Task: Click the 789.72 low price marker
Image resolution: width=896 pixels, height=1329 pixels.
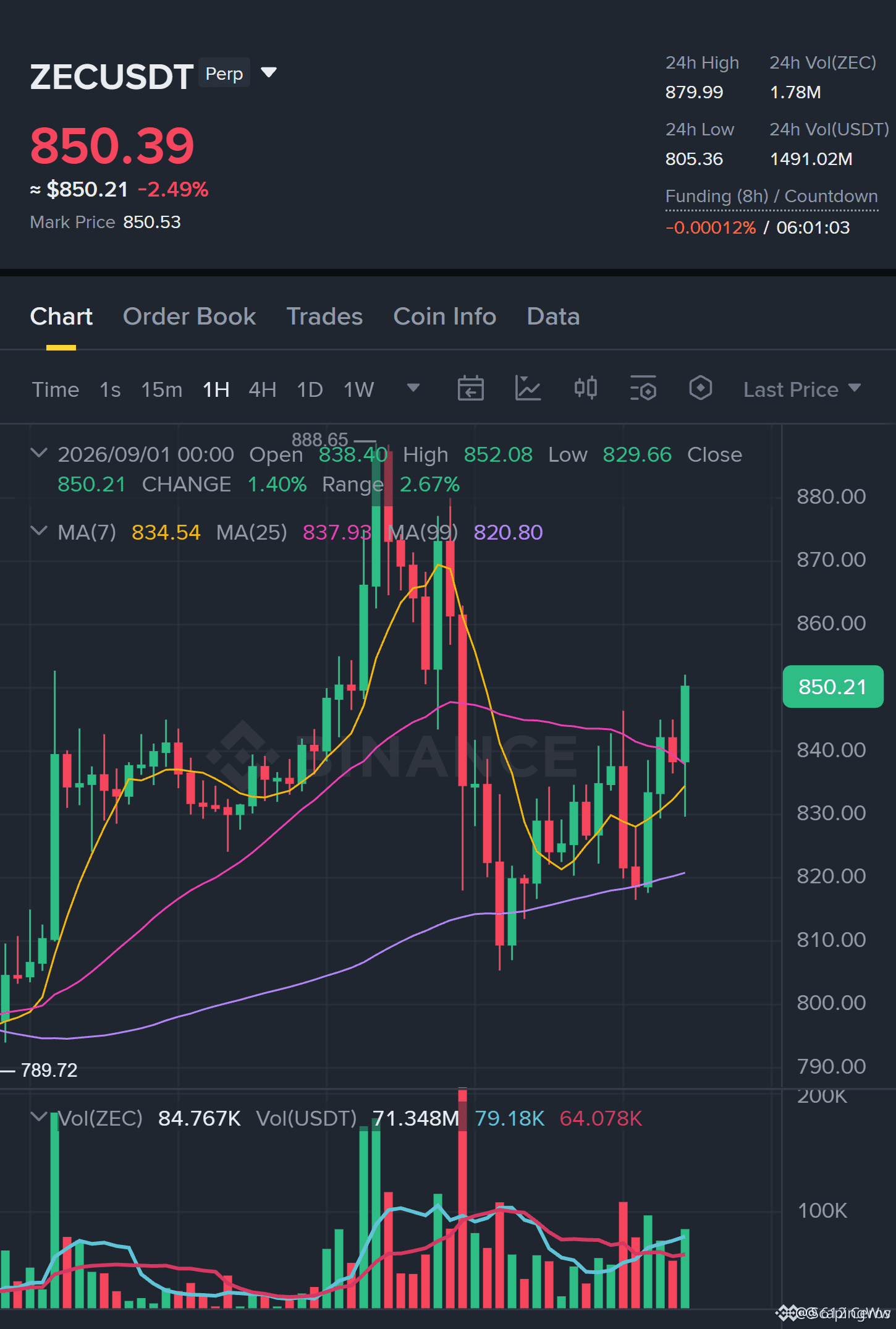Action: coord(49,1070)
